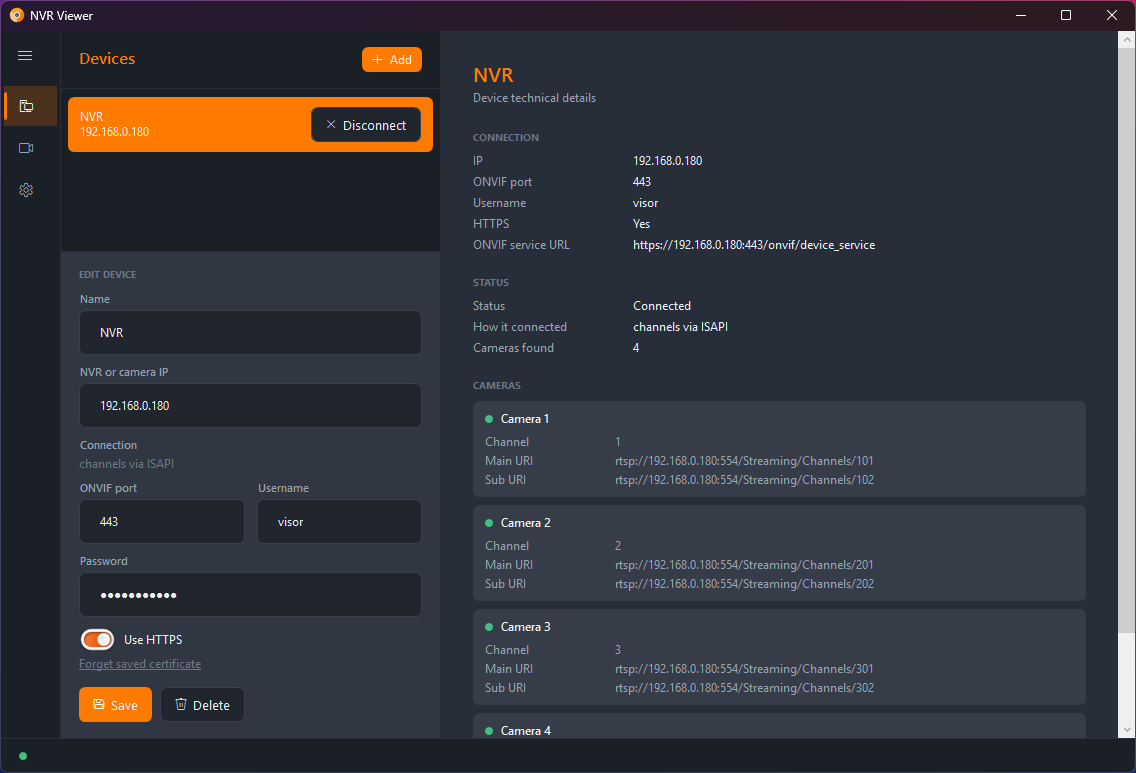Click Camera 1 green status dot

pyautogui.click(x=489, y=419)
